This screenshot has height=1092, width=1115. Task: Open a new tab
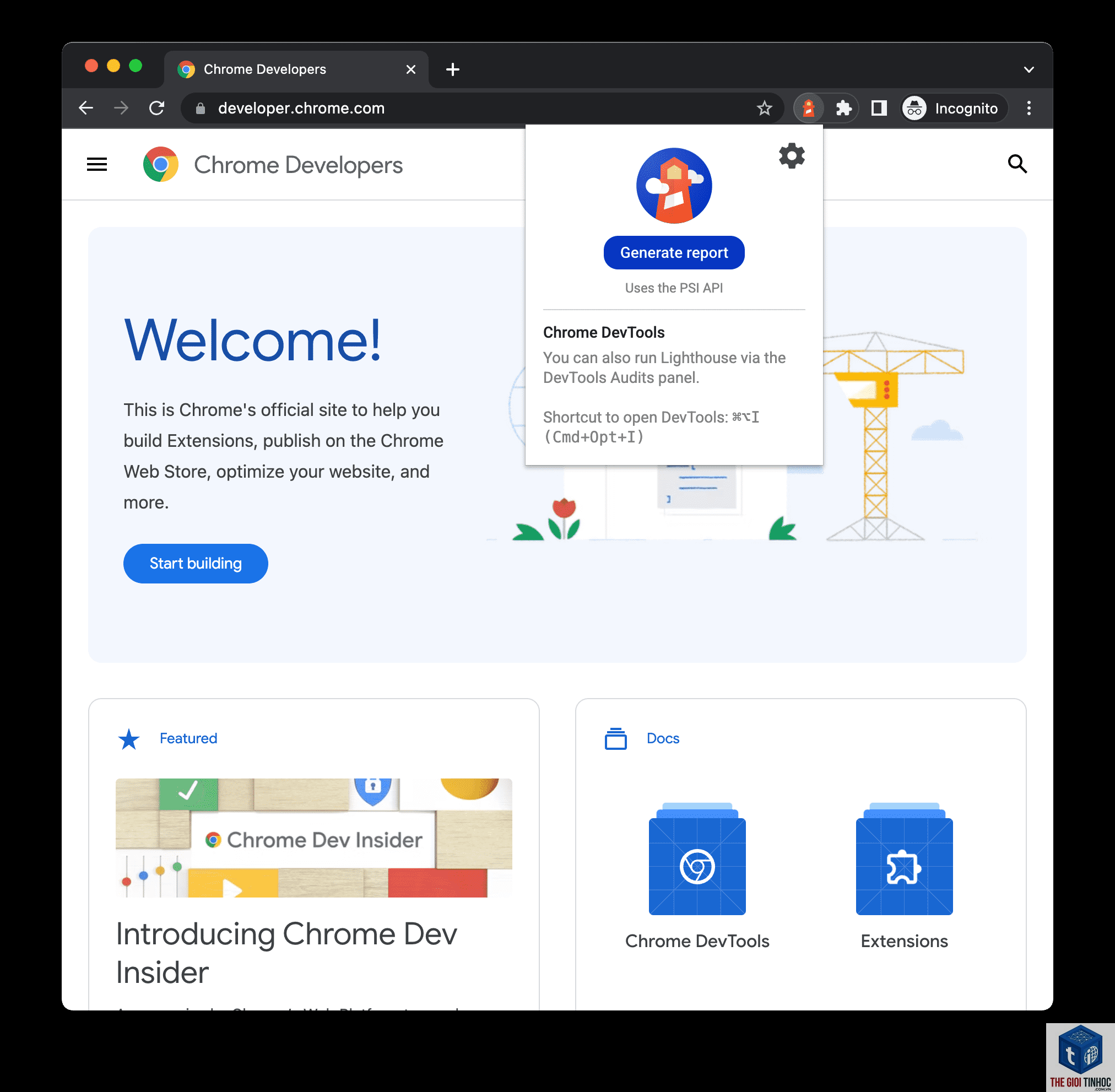[x=452, y=69]
